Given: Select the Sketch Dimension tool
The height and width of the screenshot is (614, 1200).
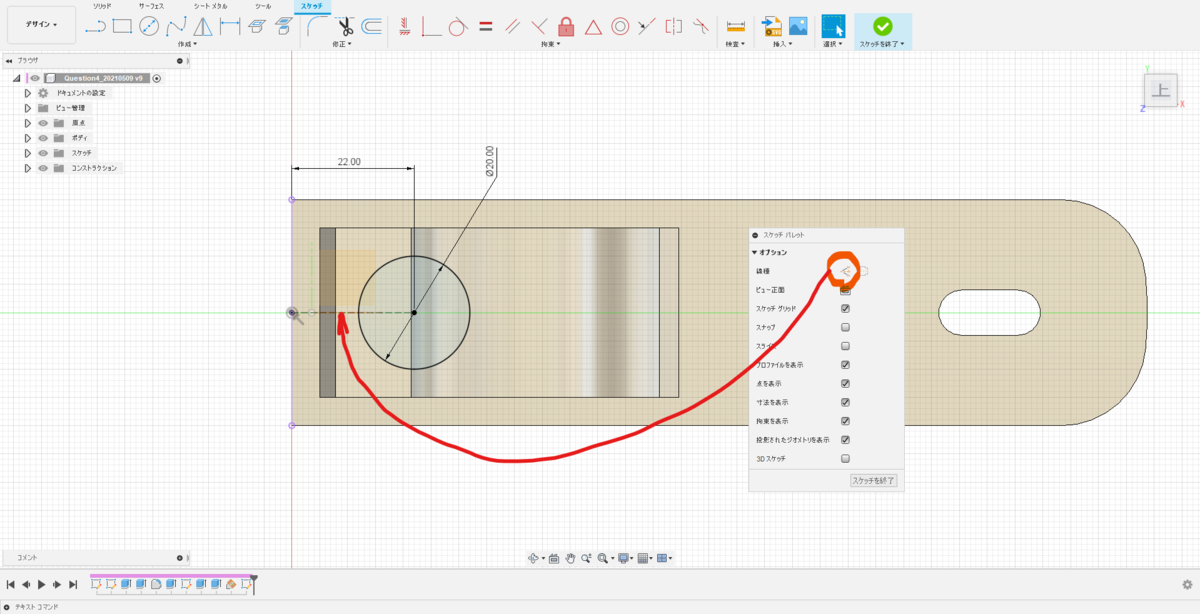Looking at the screenshot, I should [x=230, y=26].
